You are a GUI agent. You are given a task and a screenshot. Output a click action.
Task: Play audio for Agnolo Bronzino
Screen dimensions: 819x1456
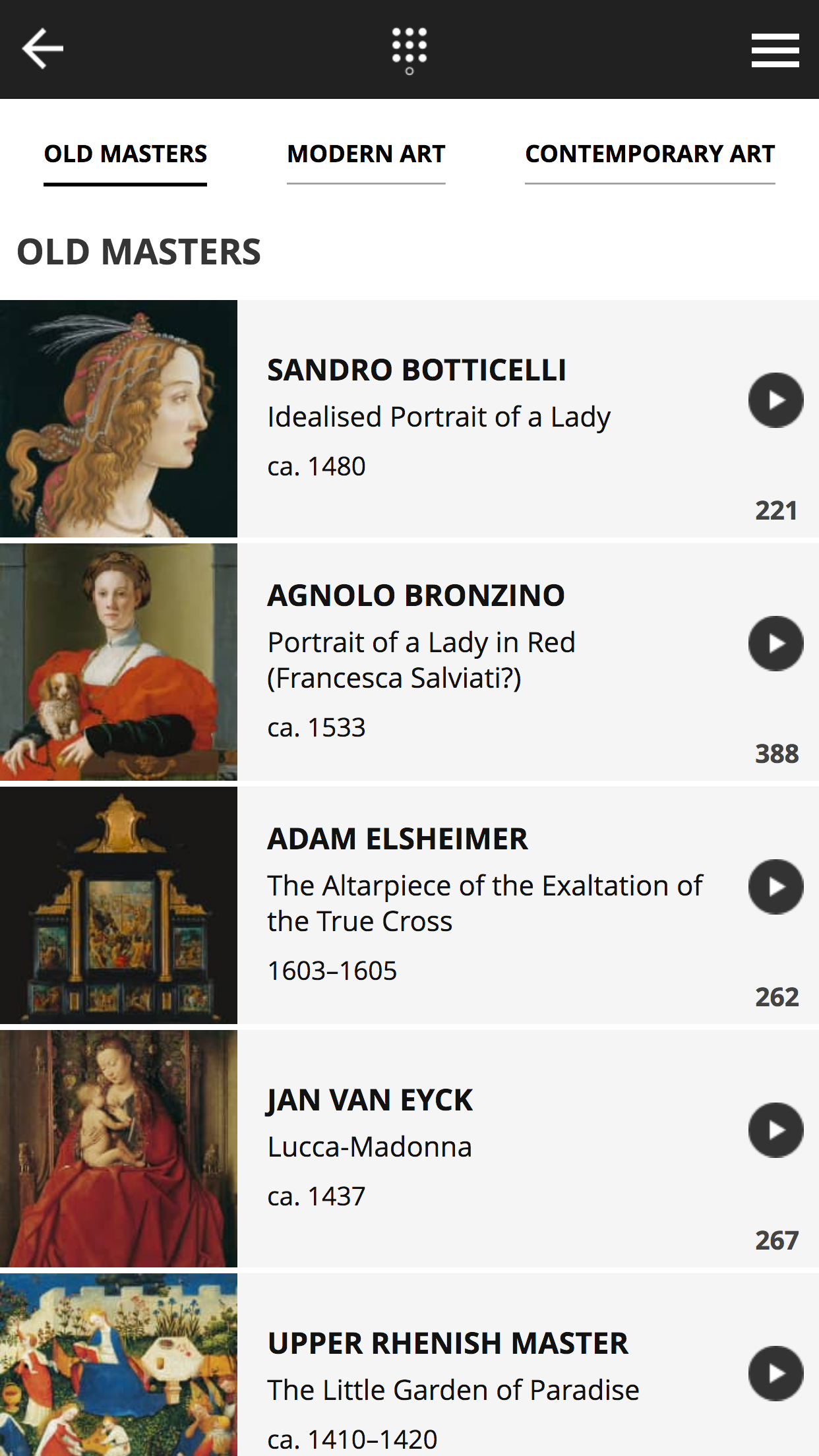point(775,644)
